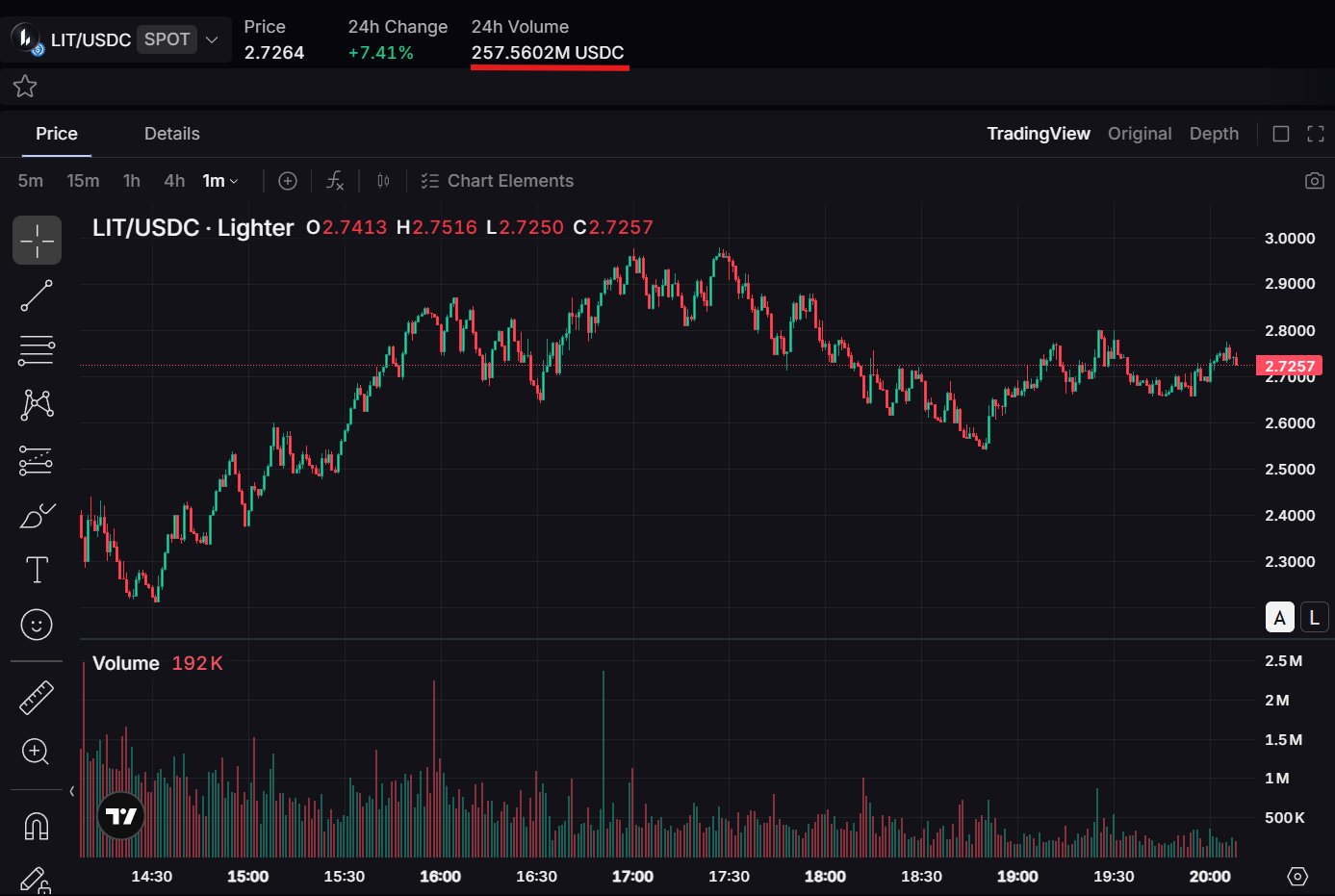The image size is (1335, 896).
Task: Select the crosshair cursor tool
Action: tap(37, 240)
